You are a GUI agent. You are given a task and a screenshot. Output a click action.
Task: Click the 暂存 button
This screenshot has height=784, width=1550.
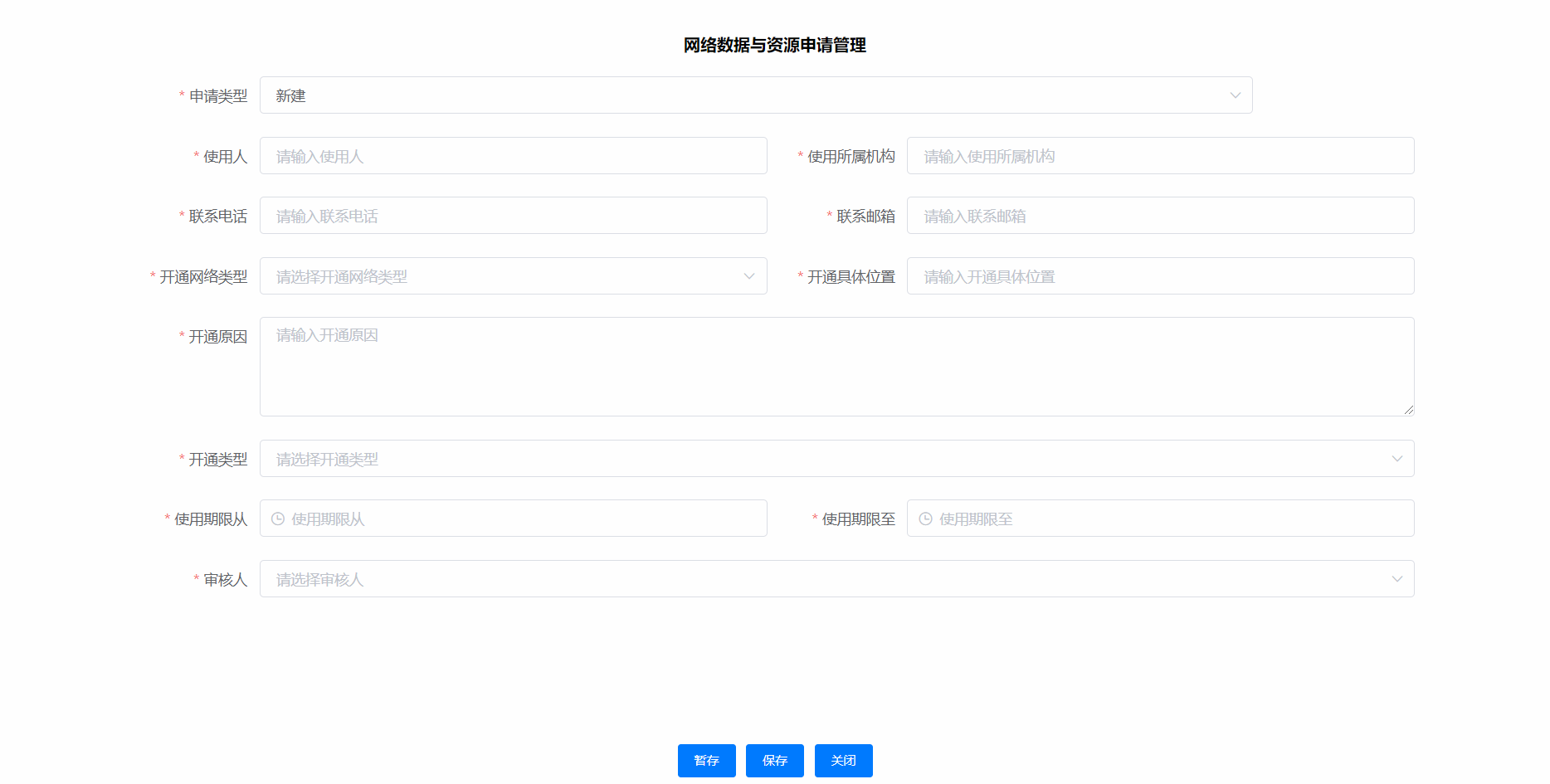coord(706,761)
